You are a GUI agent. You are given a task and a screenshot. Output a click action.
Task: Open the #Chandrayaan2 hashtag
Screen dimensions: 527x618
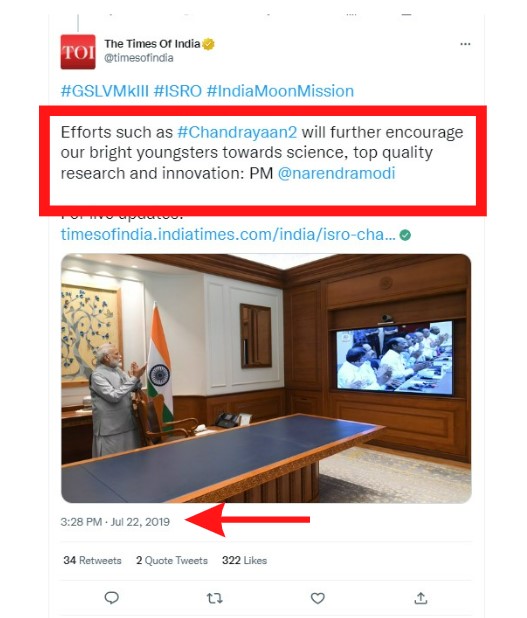(x=237, y=132)
